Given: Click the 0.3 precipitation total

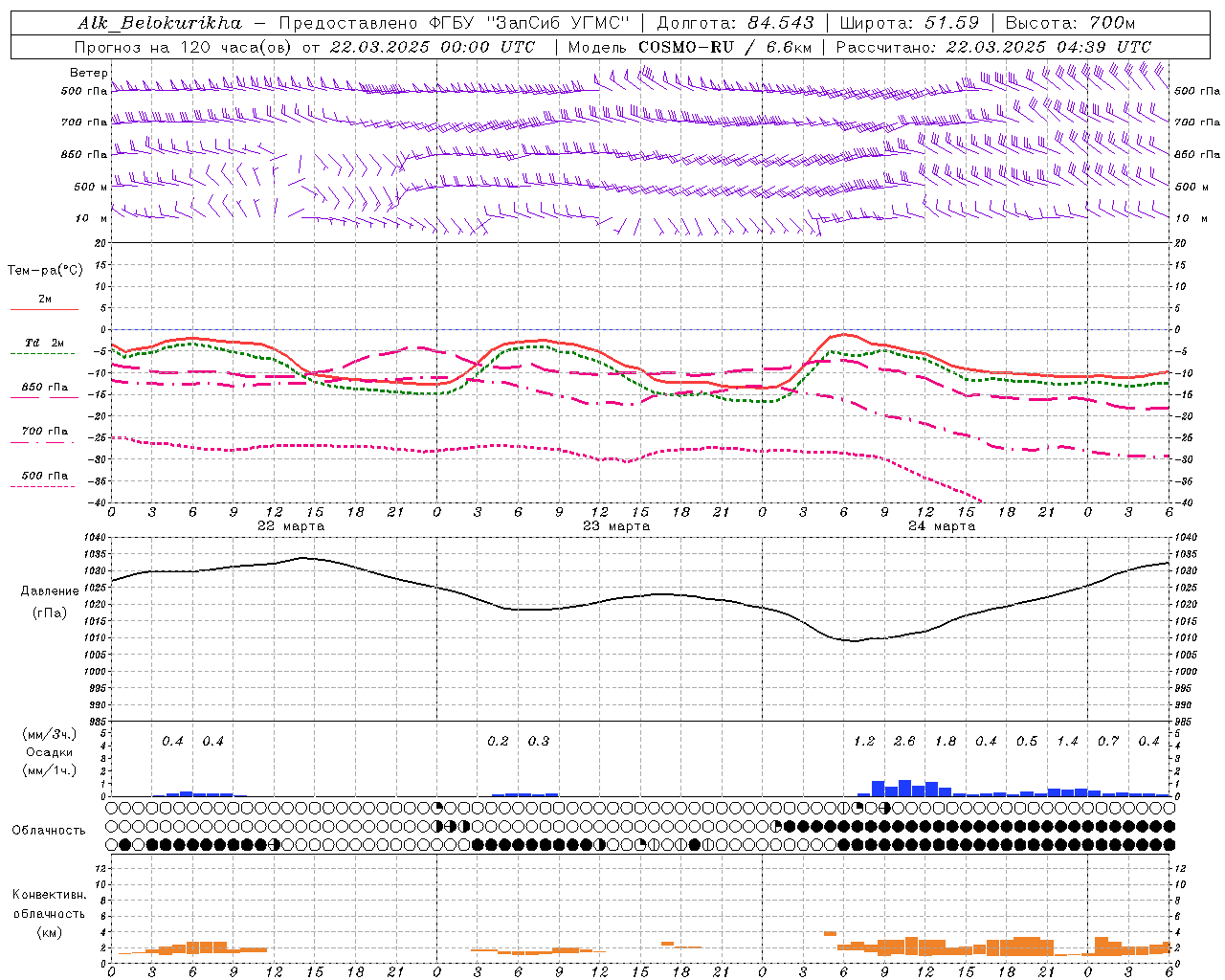Looking at the screenshot, I should [x=539, y=742].
